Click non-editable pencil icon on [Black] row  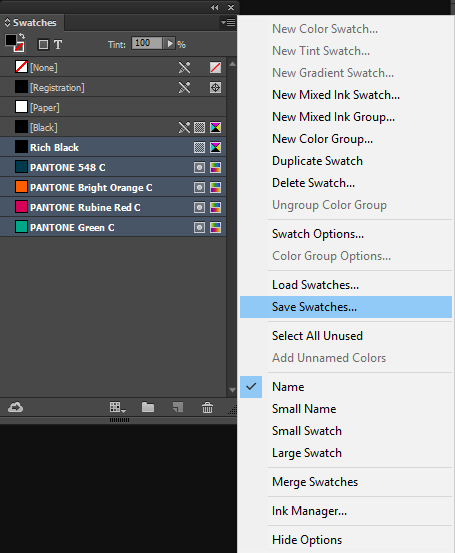tap(184, 127)
